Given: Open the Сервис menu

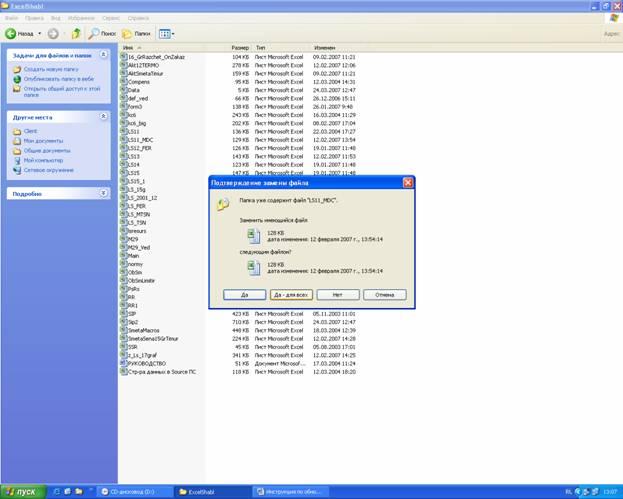Looking at the screenshot, I should click(112, 18).
